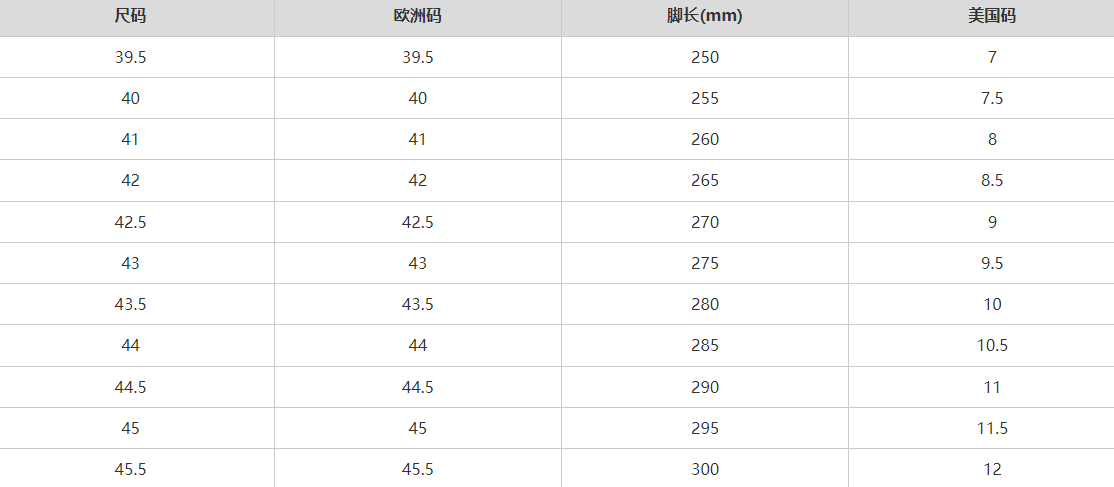
Task: Select the 250 foot length cell
Action: pyautogui.click(x=704, y=57)
